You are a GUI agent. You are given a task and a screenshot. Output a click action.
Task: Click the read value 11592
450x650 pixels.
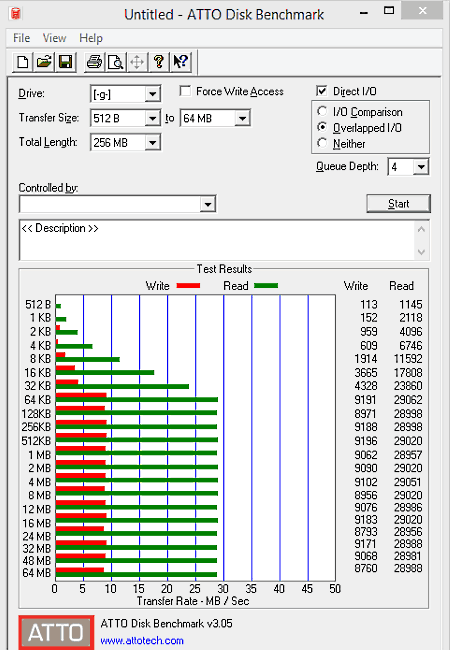pos(408,359)
